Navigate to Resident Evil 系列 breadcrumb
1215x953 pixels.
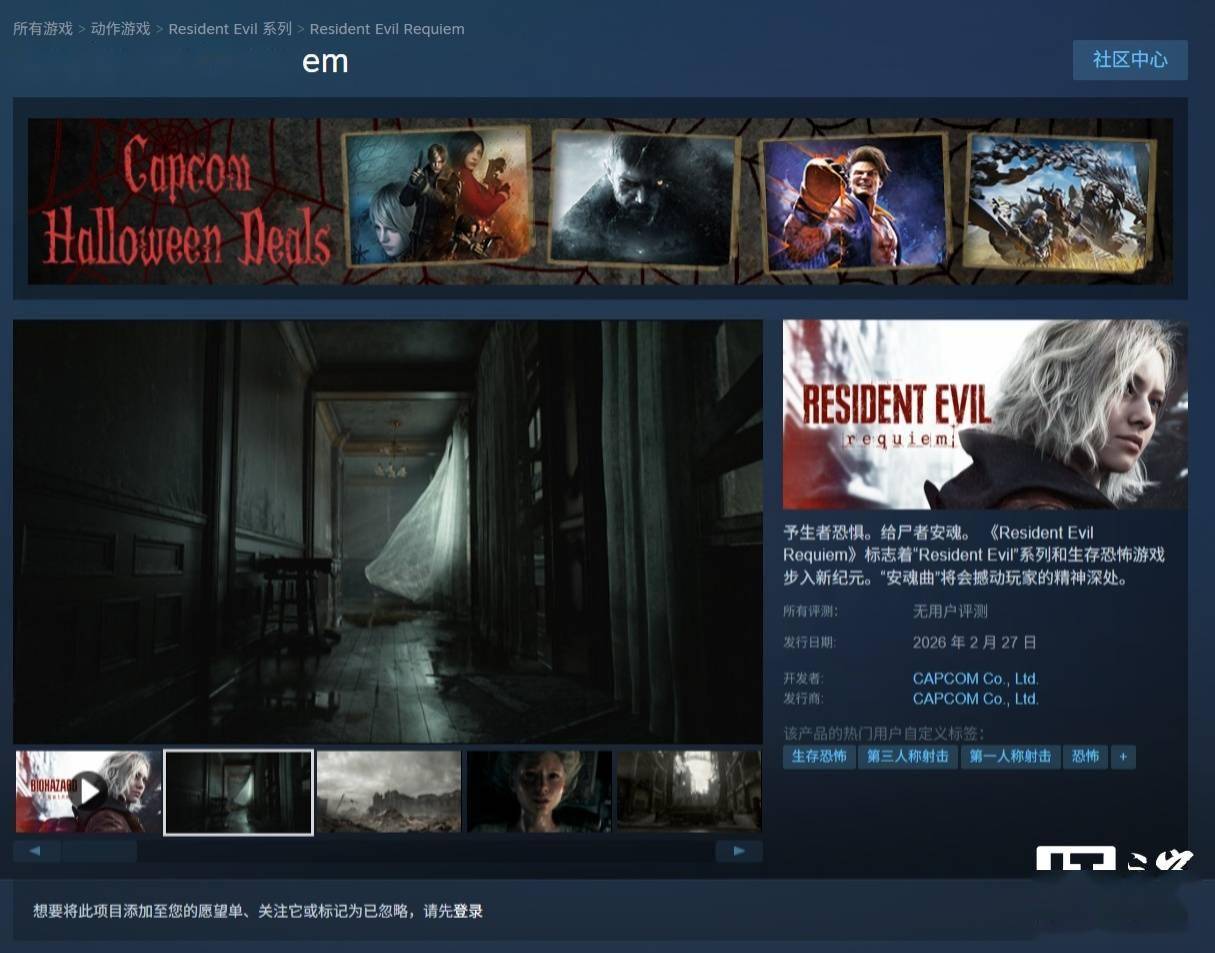point(230,29)
